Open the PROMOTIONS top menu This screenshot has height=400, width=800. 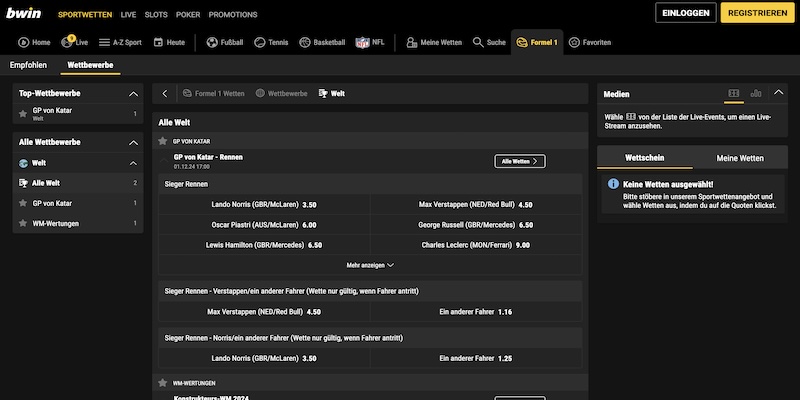point(233,15)
